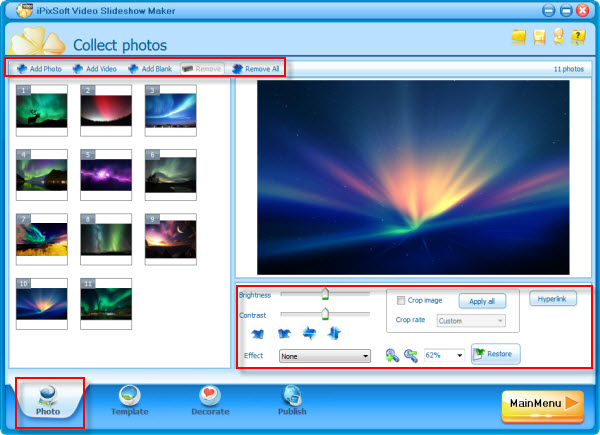This screenshot has height=435, width=600.
Task: Click the large aurora preview image
Action: pyautogui.click(x=413, y=178)
